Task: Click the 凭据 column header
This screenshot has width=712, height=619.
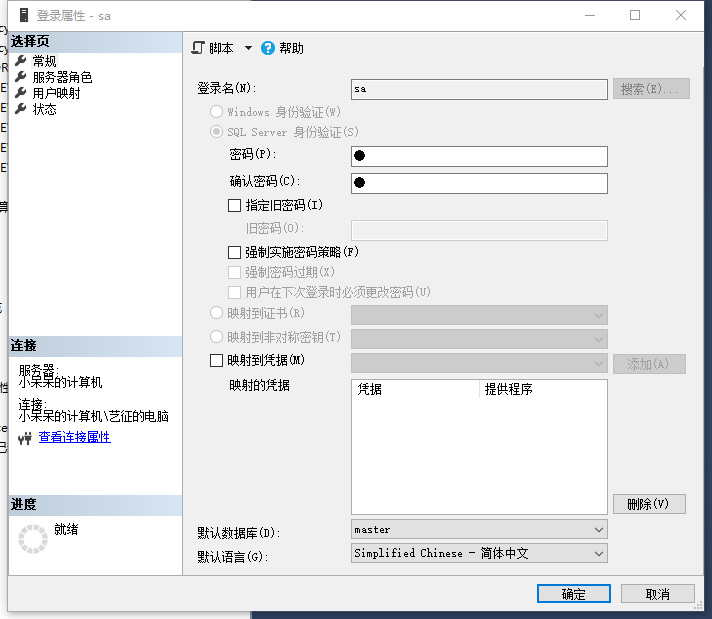Action: tap(415, 389)
